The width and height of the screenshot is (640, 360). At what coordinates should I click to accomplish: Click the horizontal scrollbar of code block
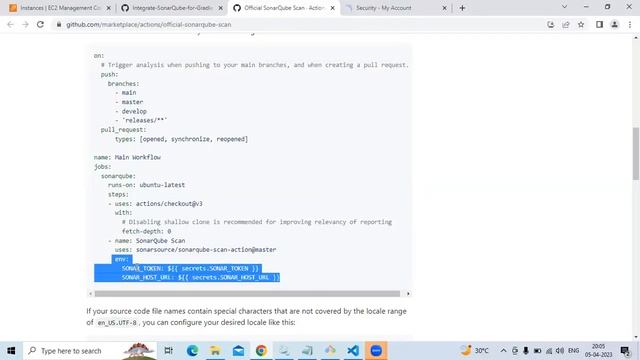247,293
